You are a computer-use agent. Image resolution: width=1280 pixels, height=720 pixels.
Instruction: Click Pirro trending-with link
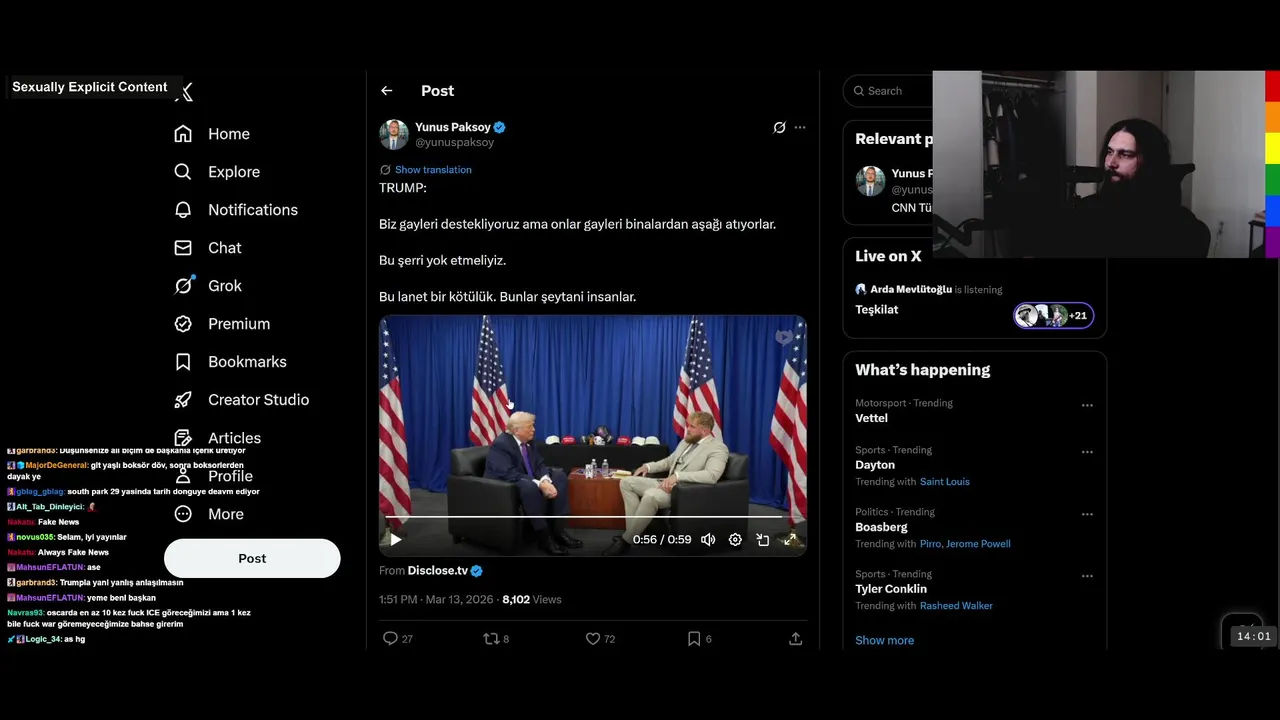coord(931,544)
